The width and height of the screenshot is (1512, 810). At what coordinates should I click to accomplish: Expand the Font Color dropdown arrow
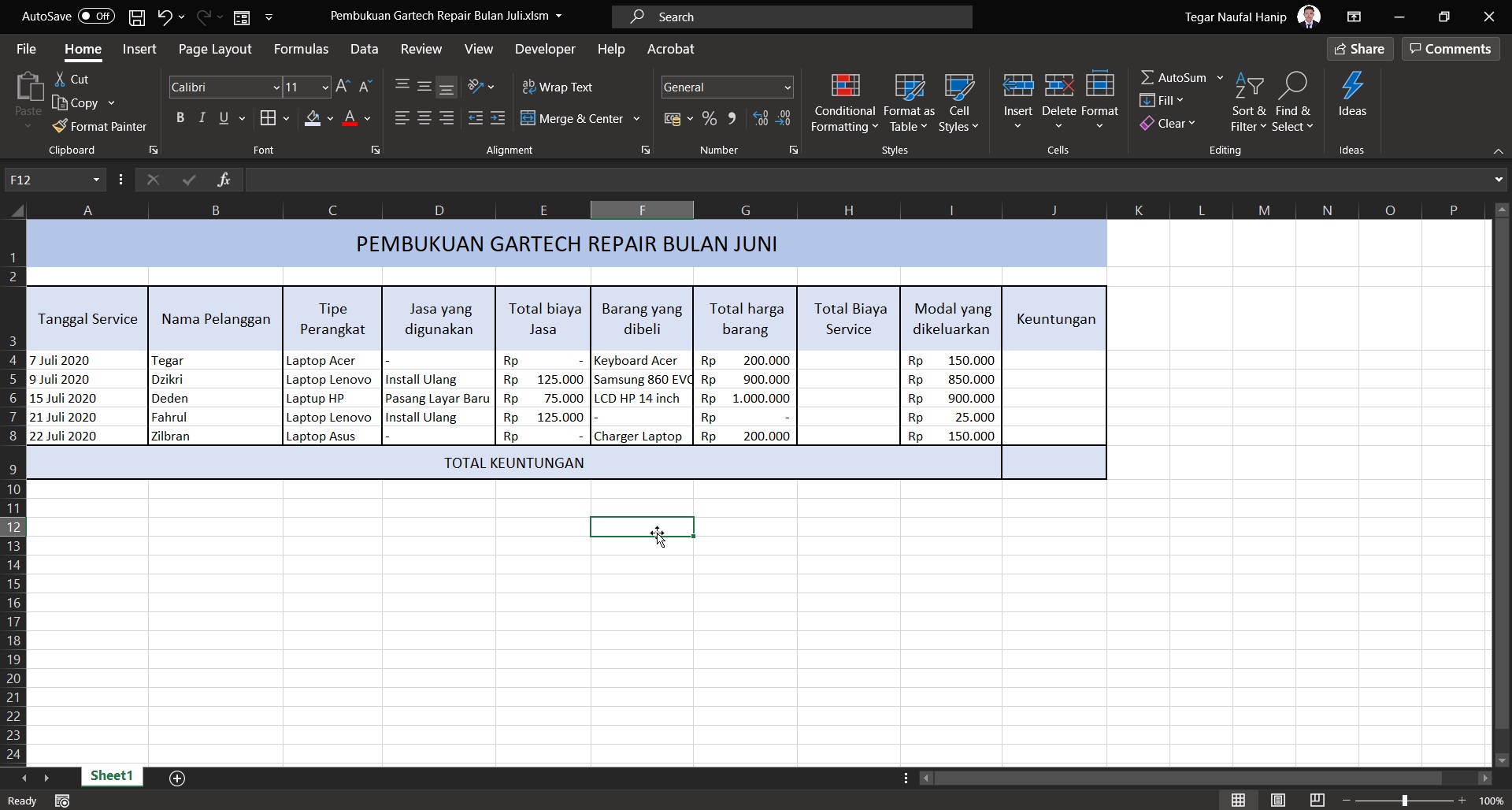coord(367,118)
